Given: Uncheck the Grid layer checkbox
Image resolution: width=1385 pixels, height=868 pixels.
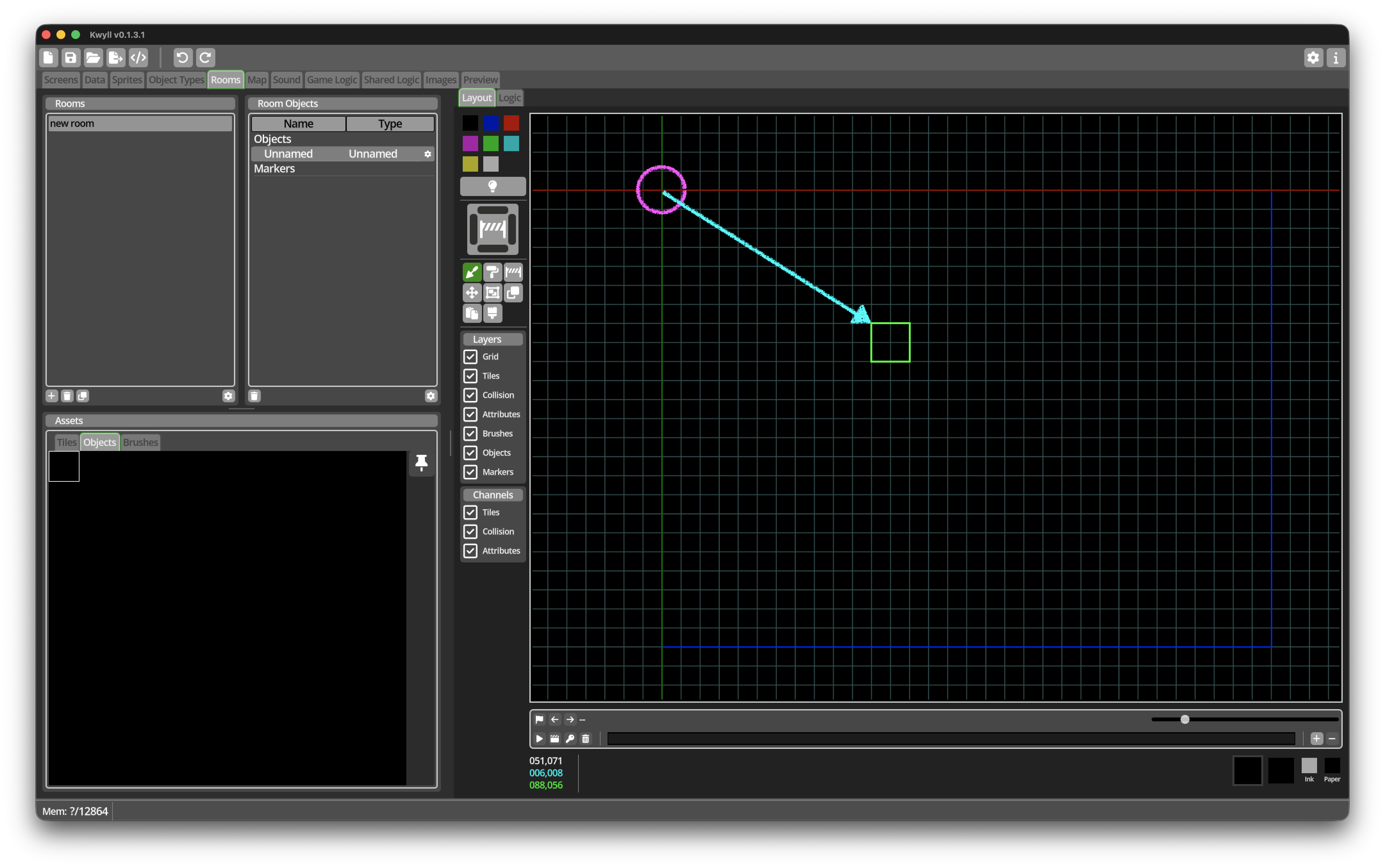Looking at the screenshot, I should [x=470, y=356].
